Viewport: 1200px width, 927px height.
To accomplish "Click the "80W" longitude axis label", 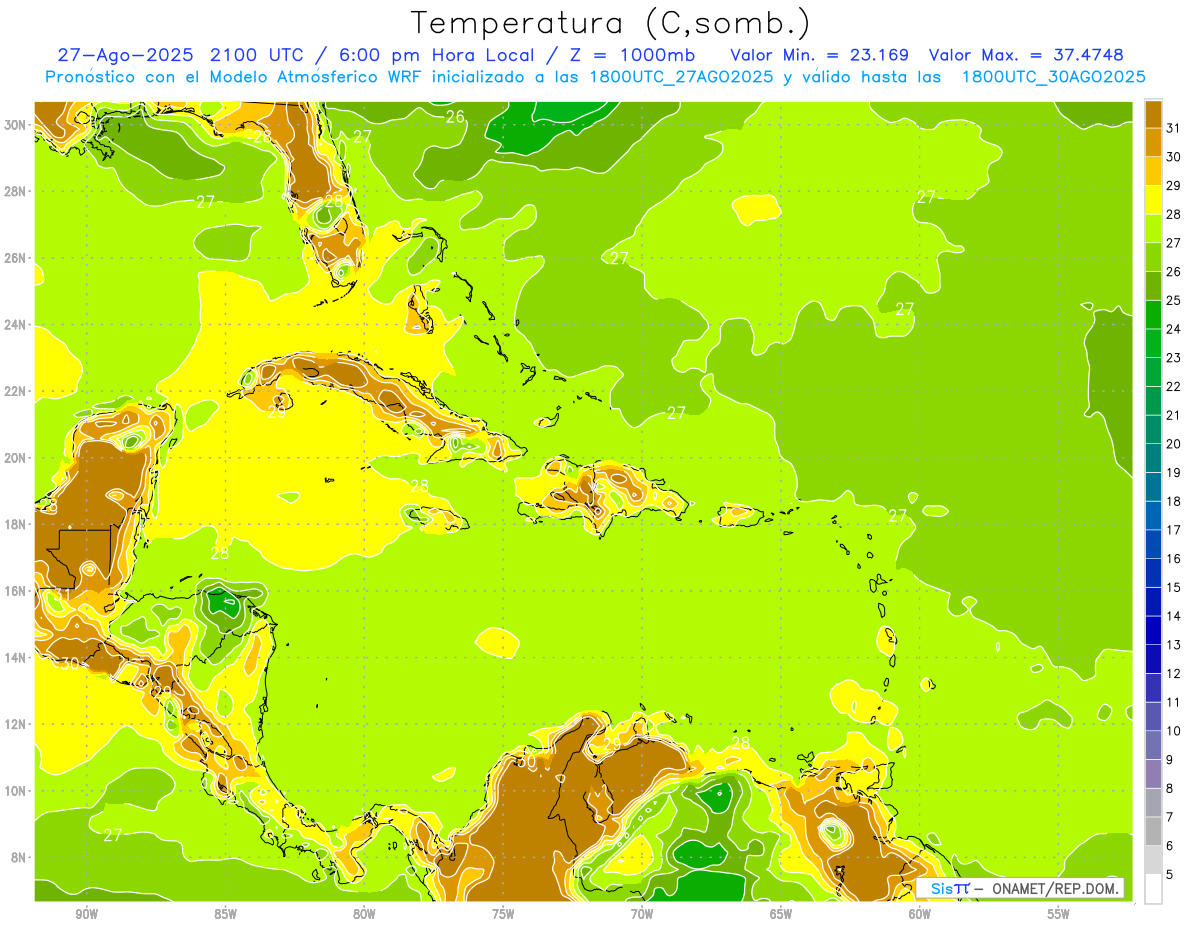I will 364,914.
